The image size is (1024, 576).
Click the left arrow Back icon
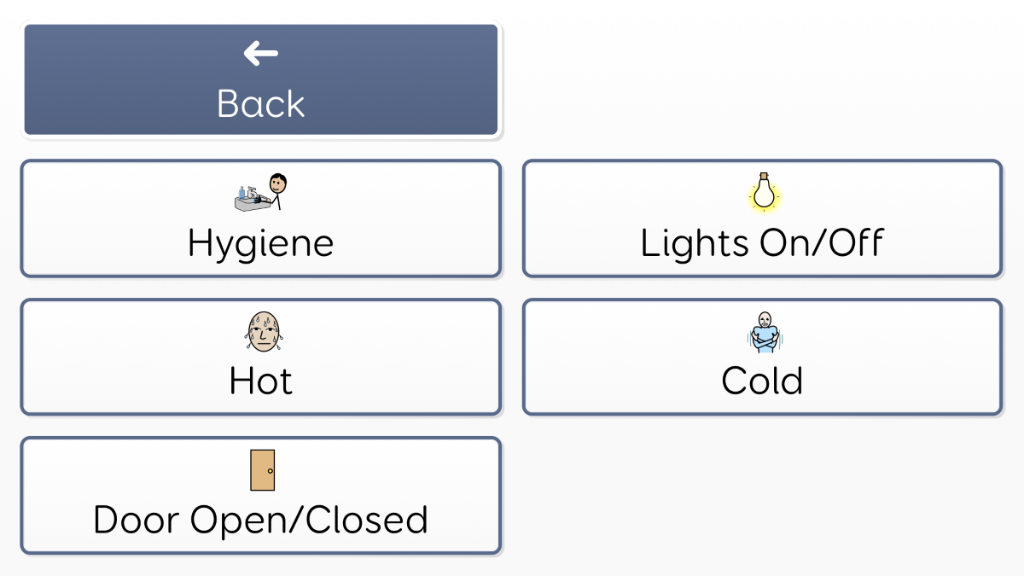click(x=261, y=53)
